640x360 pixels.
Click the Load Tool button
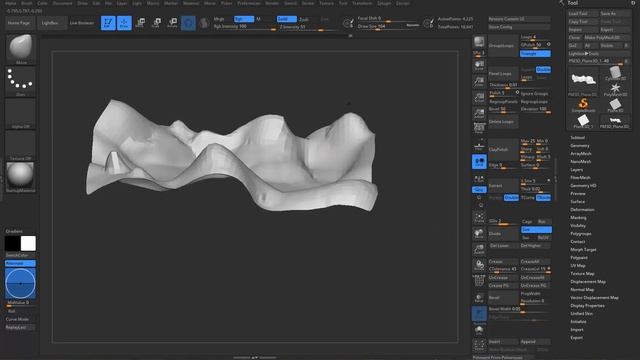click(x=583, y=13)
